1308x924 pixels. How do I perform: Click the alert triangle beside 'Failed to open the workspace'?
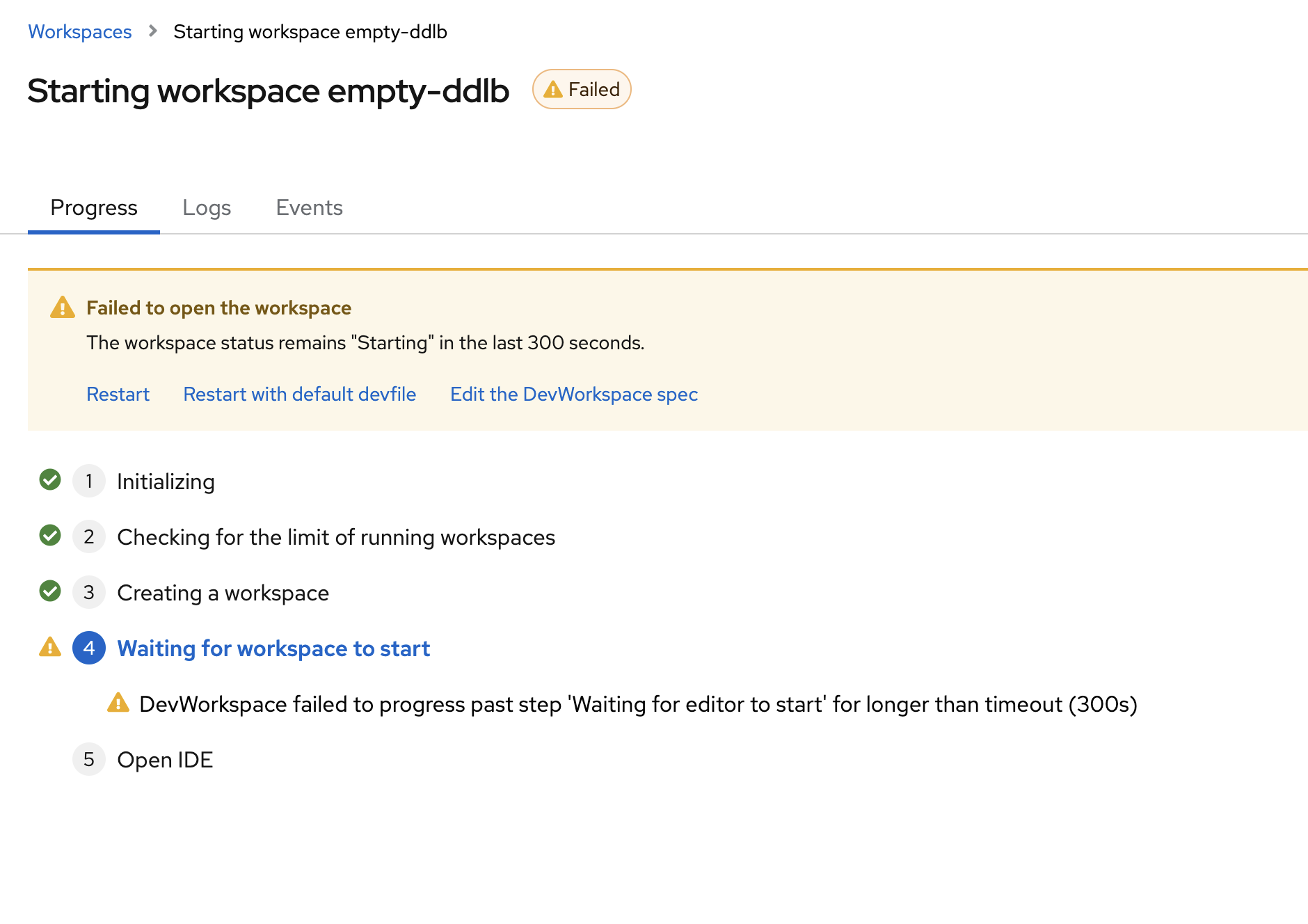point(63,308)
